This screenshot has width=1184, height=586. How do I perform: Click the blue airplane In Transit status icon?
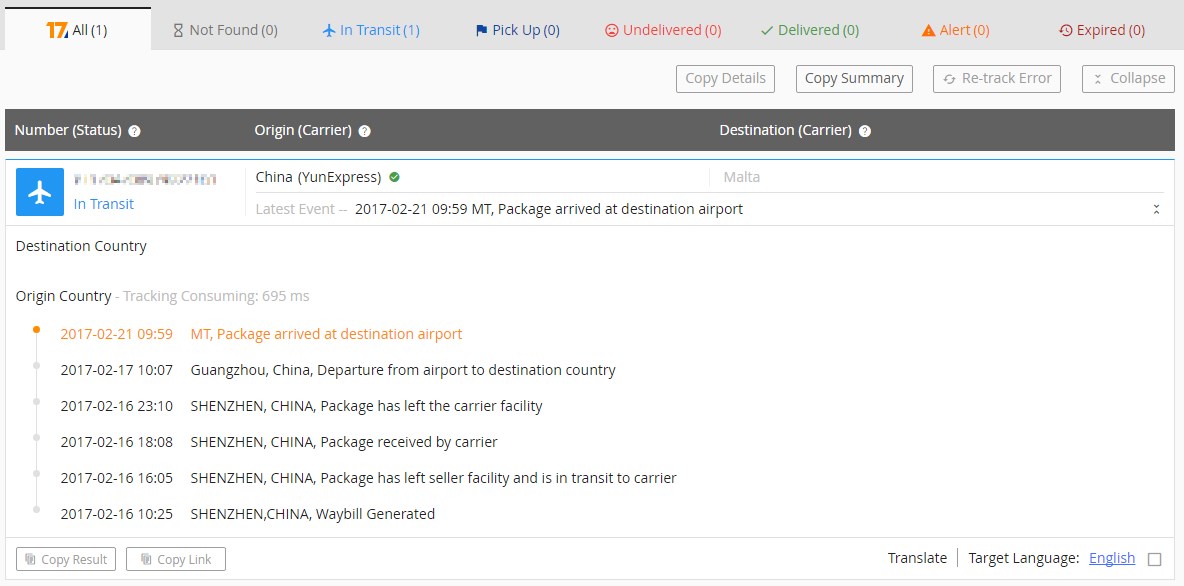click(40, 192)
